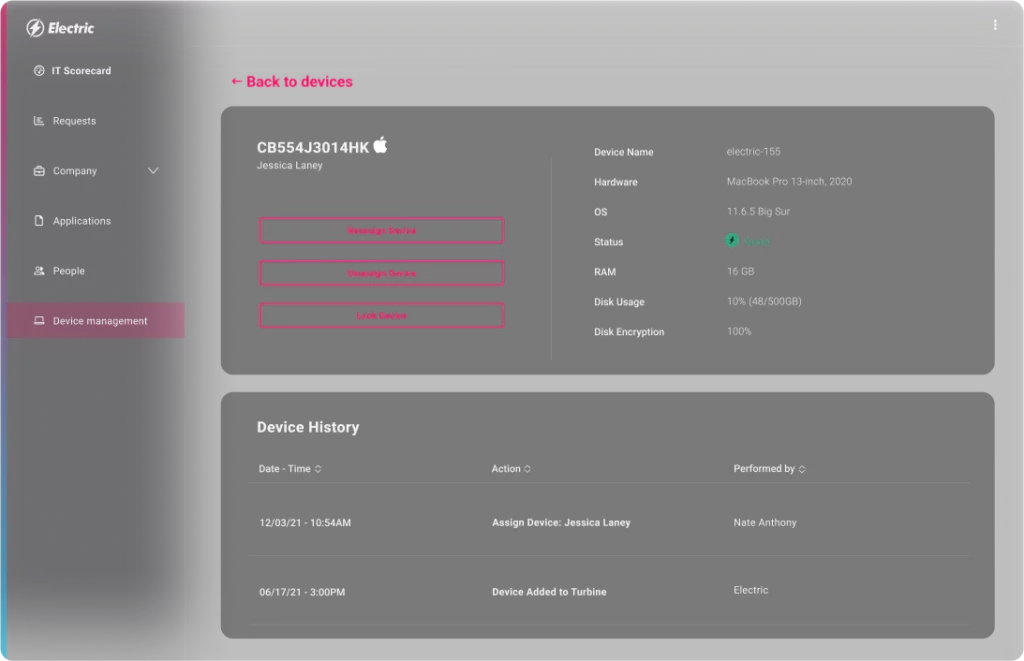Click the Electric logo in the top corner
This screenshot has width=1024, height=661.
[x=57, y=28]
